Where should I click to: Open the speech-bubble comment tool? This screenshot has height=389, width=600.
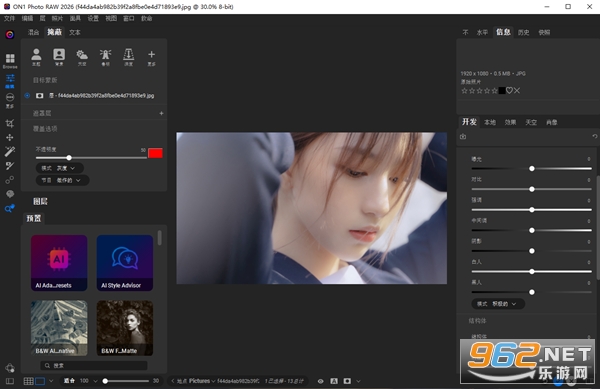coord(10,194)
